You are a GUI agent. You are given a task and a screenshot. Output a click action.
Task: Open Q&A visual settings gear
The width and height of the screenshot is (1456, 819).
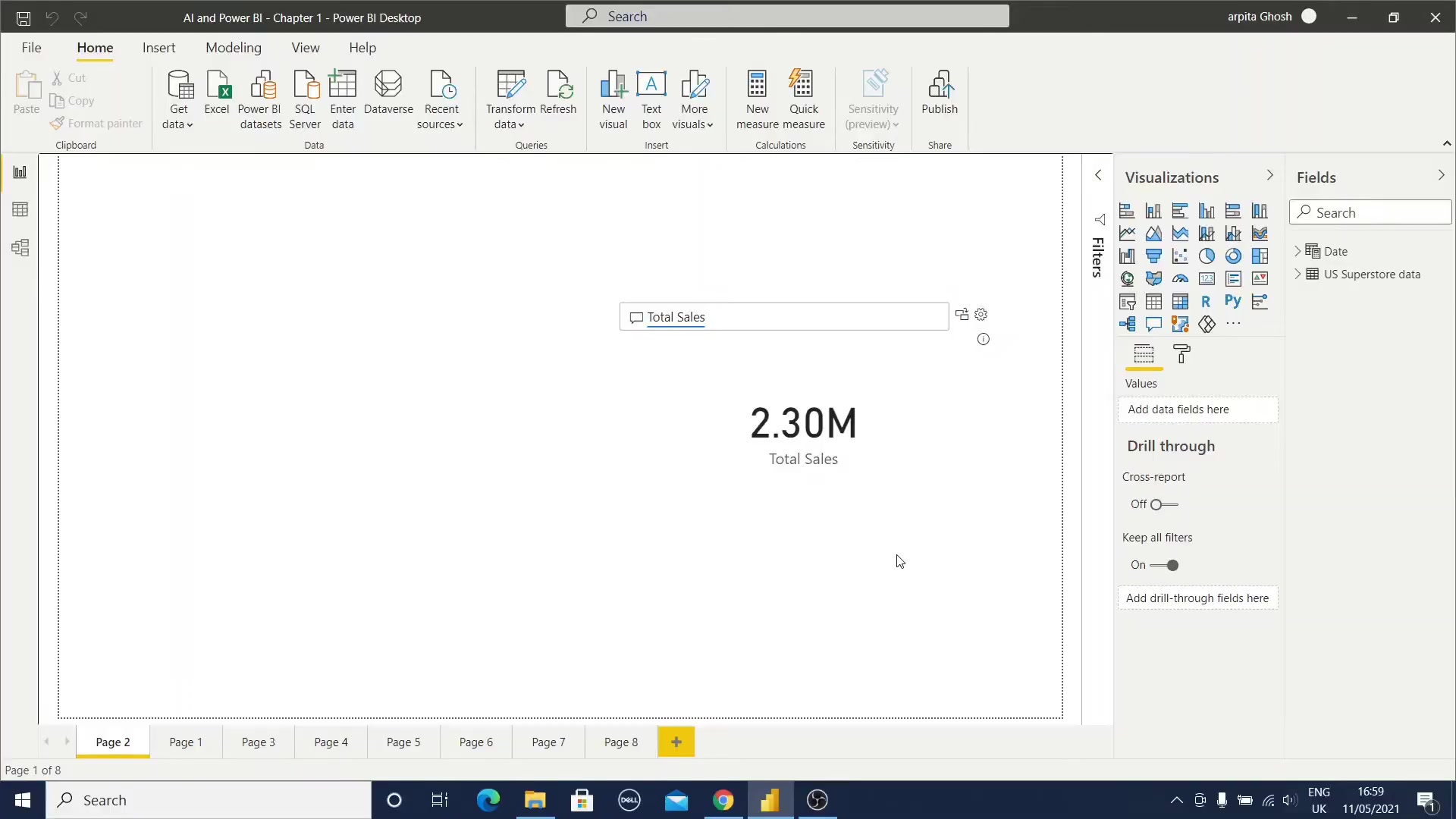coord(981,314)
